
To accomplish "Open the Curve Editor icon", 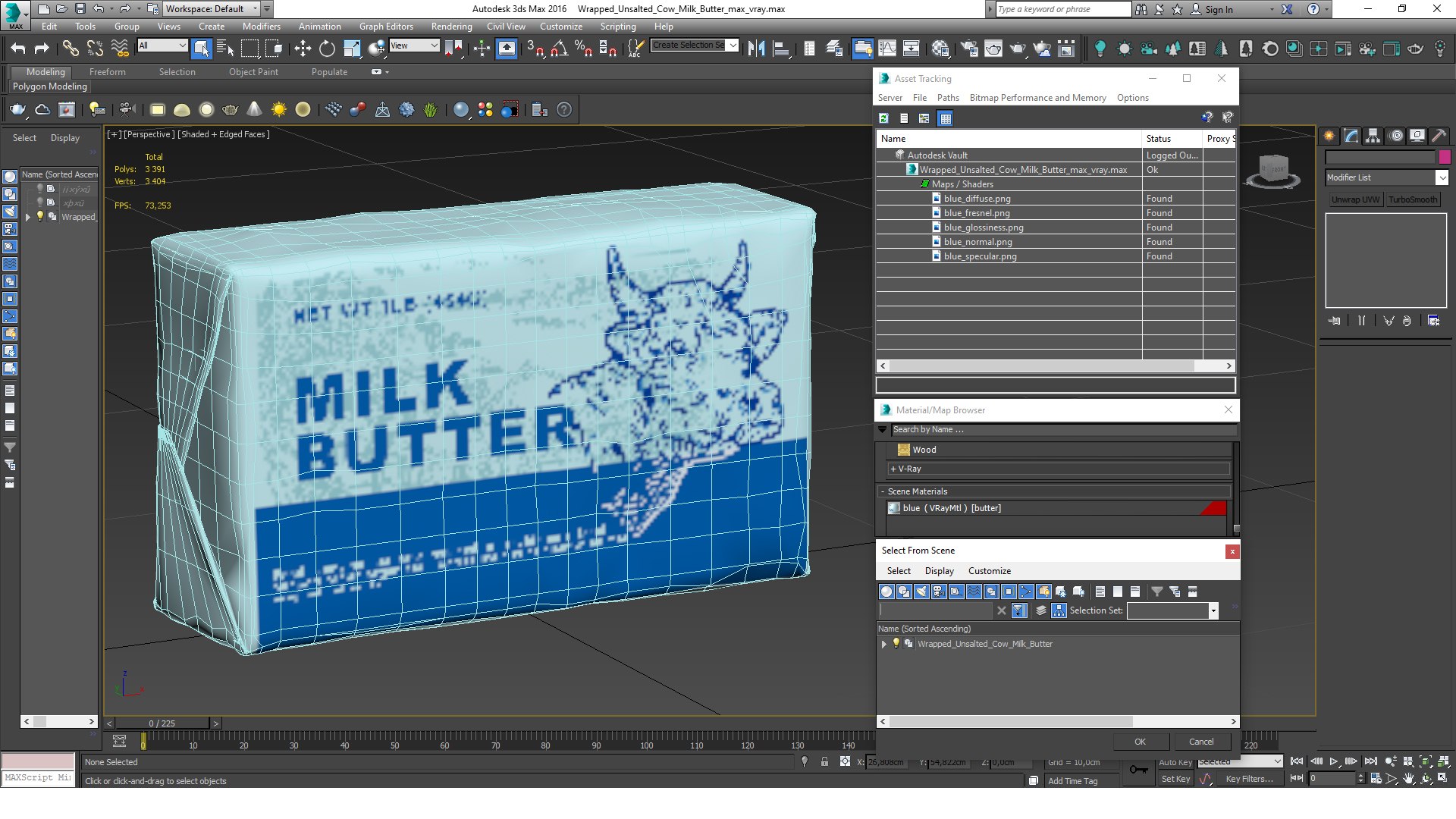I will point(887,49).
